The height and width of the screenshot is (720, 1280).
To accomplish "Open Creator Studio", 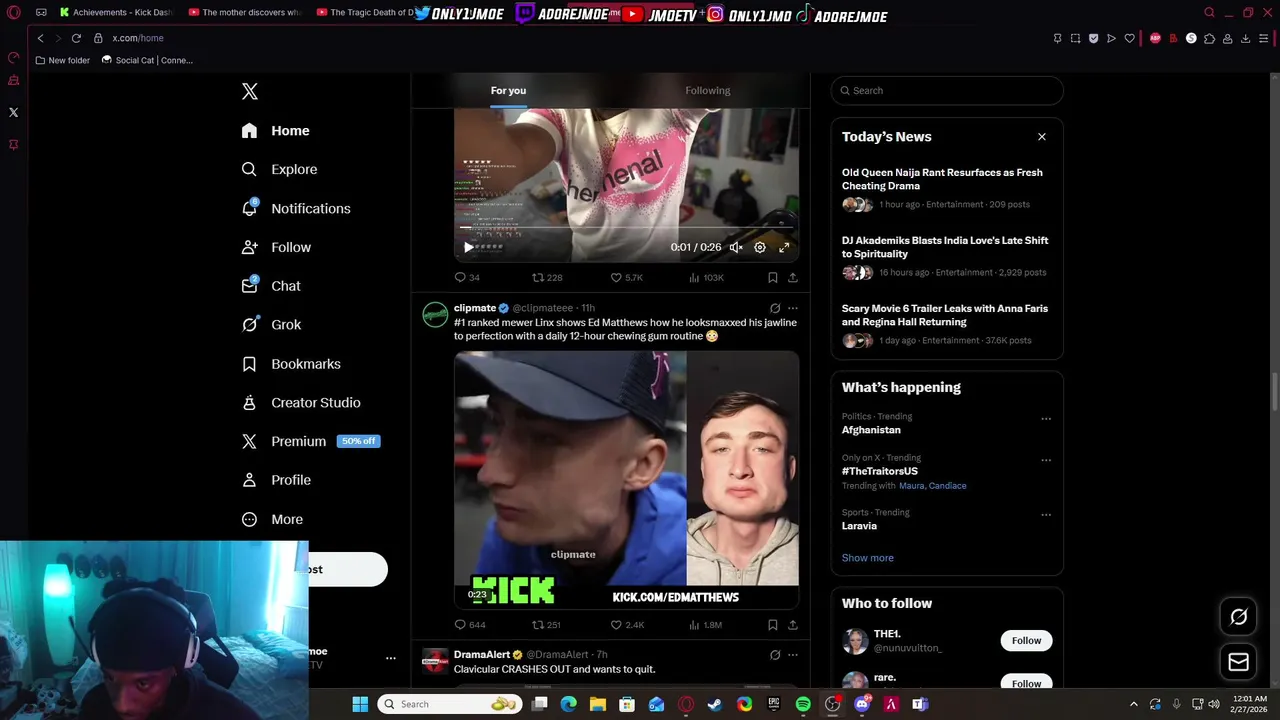I will tap(301, 403).
